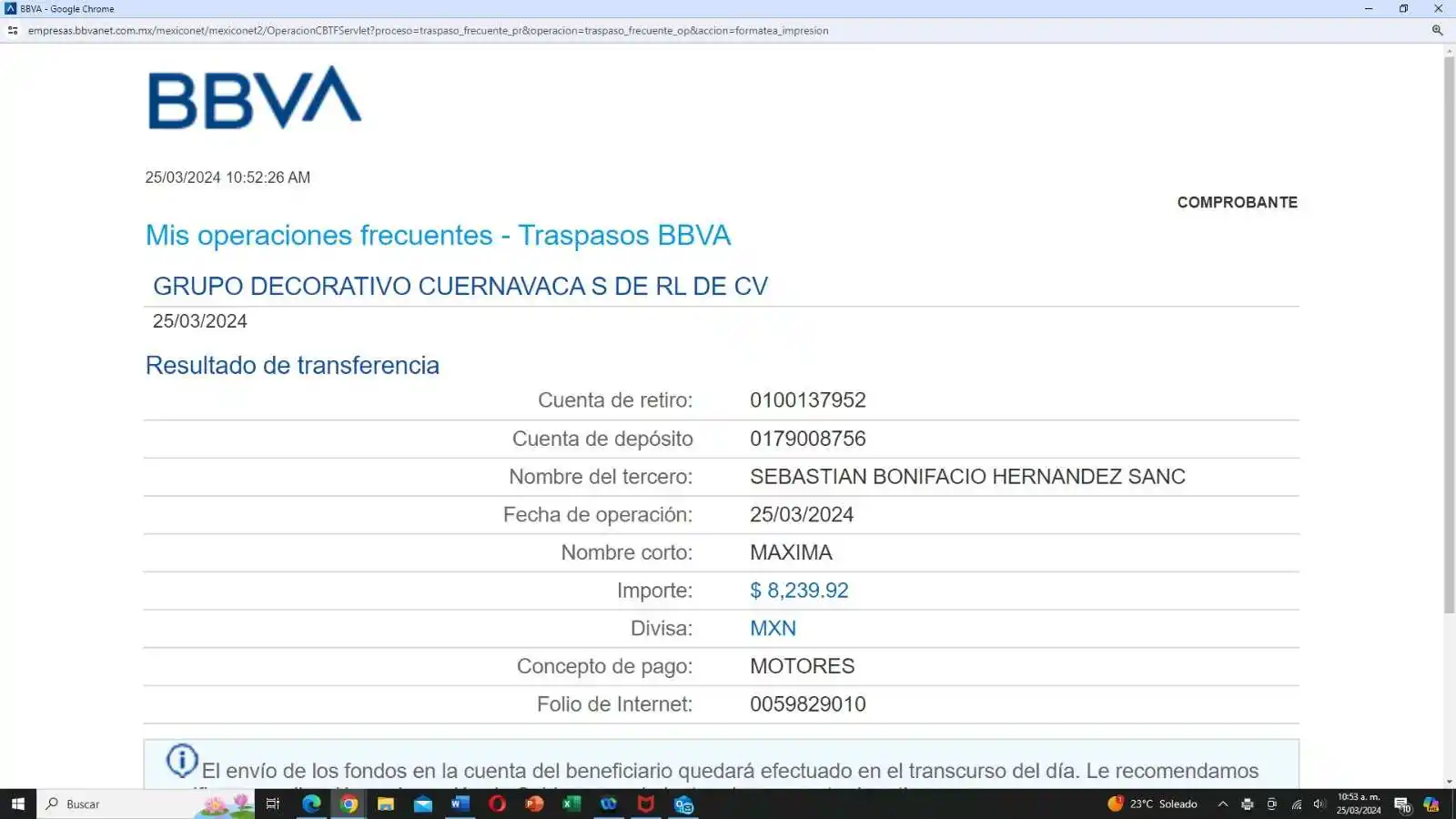This screenshot has width=1456, height=819.
Task: Open the Opera browser taskbar icon
Action: 497,804
